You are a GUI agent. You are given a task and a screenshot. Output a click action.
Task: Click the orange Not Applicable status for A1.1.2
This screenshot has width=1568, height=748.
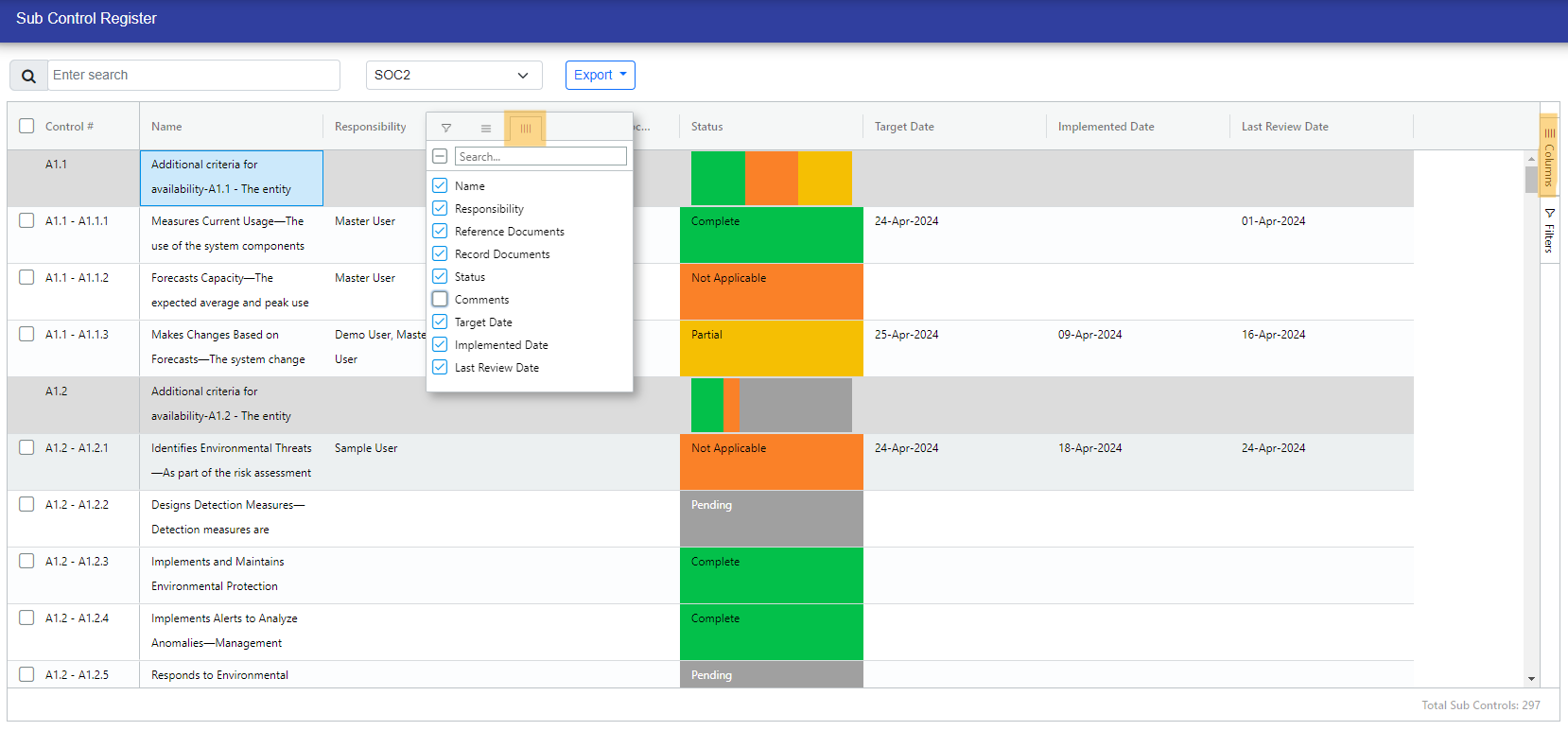tap(771, 291)
